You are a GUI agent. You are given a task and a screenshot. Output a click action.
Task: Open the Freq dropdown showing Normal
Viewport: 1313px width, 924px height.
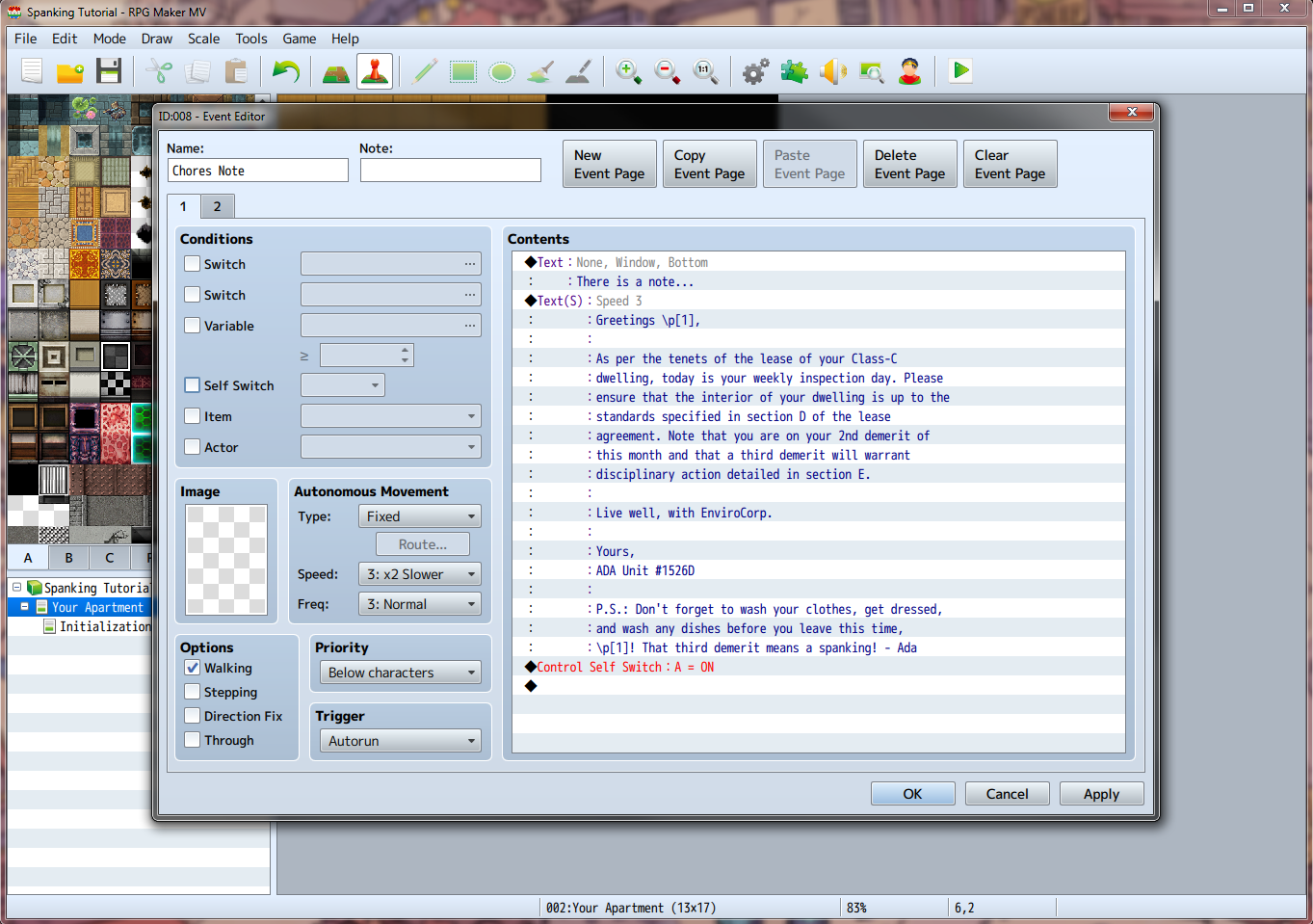coord(420,604)
